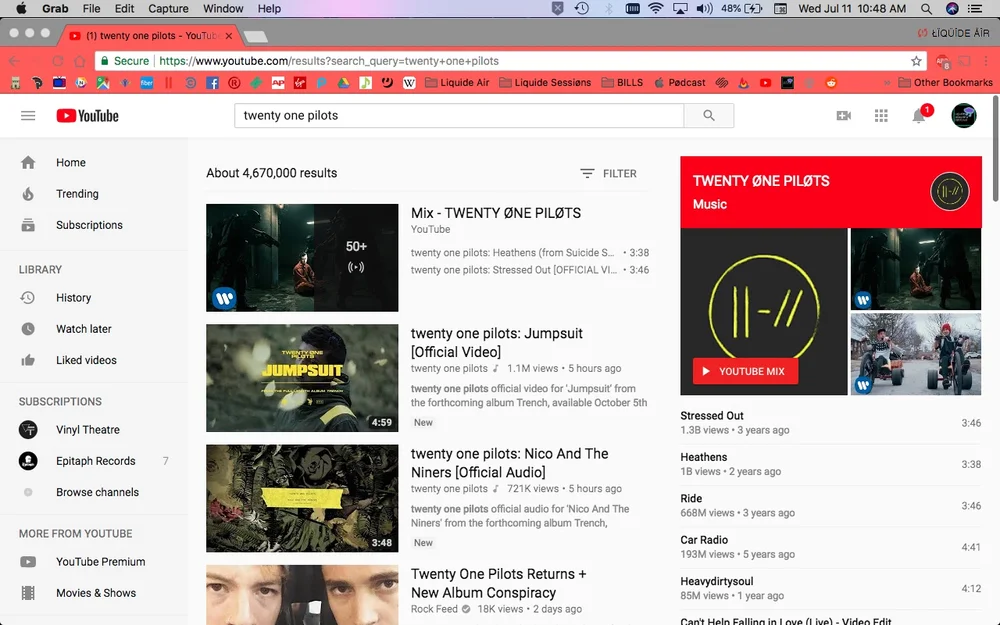This screenshot has height=625, width=1000.
Task: Open the Trending section in the sidebar
Action: point(76,193)
